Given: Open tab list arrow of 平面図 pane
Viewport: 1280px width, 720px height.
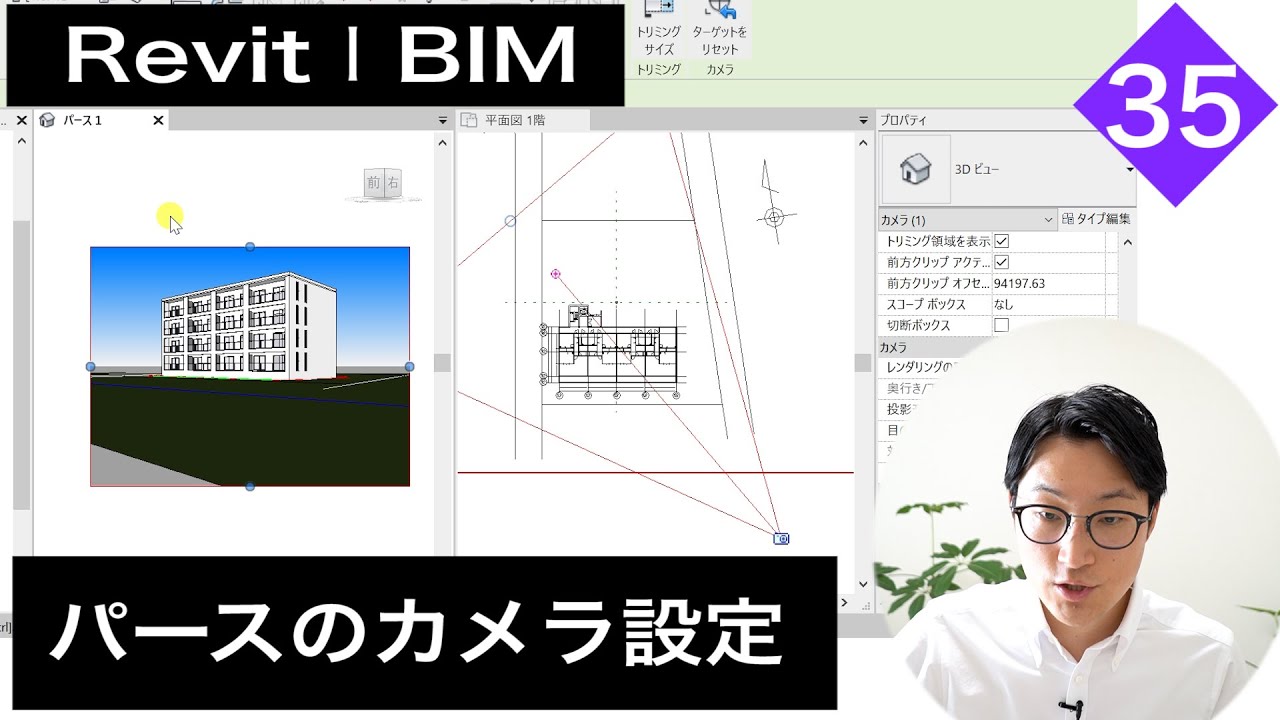Looking at the screenshot, I should [864, 120].
